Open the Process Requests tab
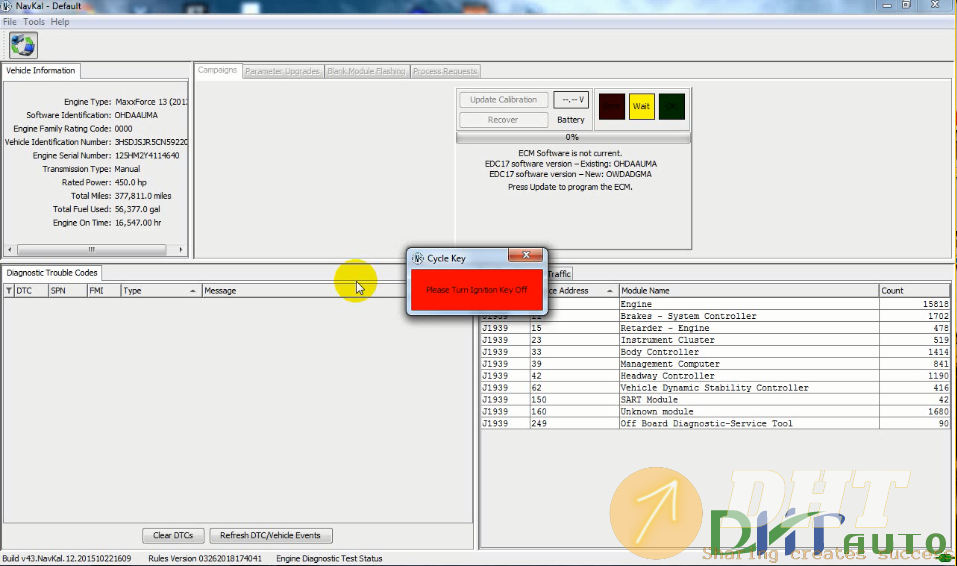This screenshot has height=566, width=957. pyautogui.click(x=445, y=71)
